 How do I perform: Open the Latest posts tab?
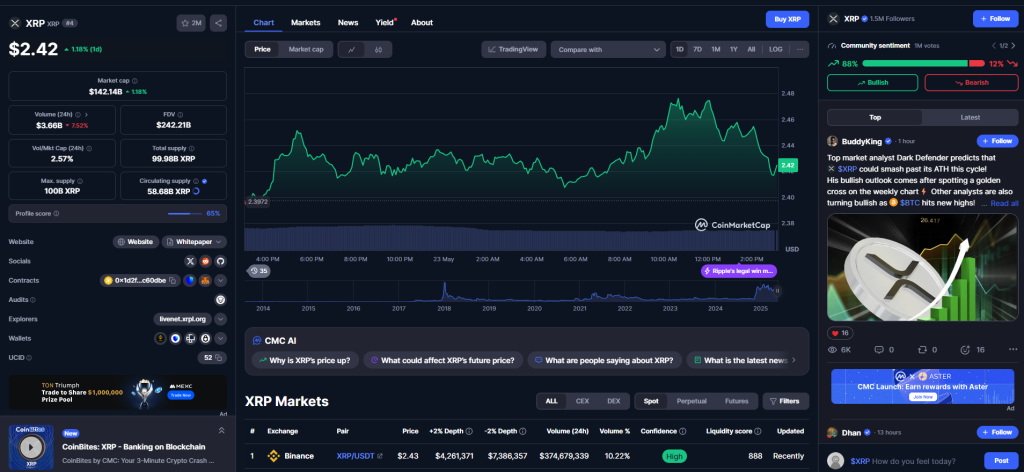click(x=970, y=117)
